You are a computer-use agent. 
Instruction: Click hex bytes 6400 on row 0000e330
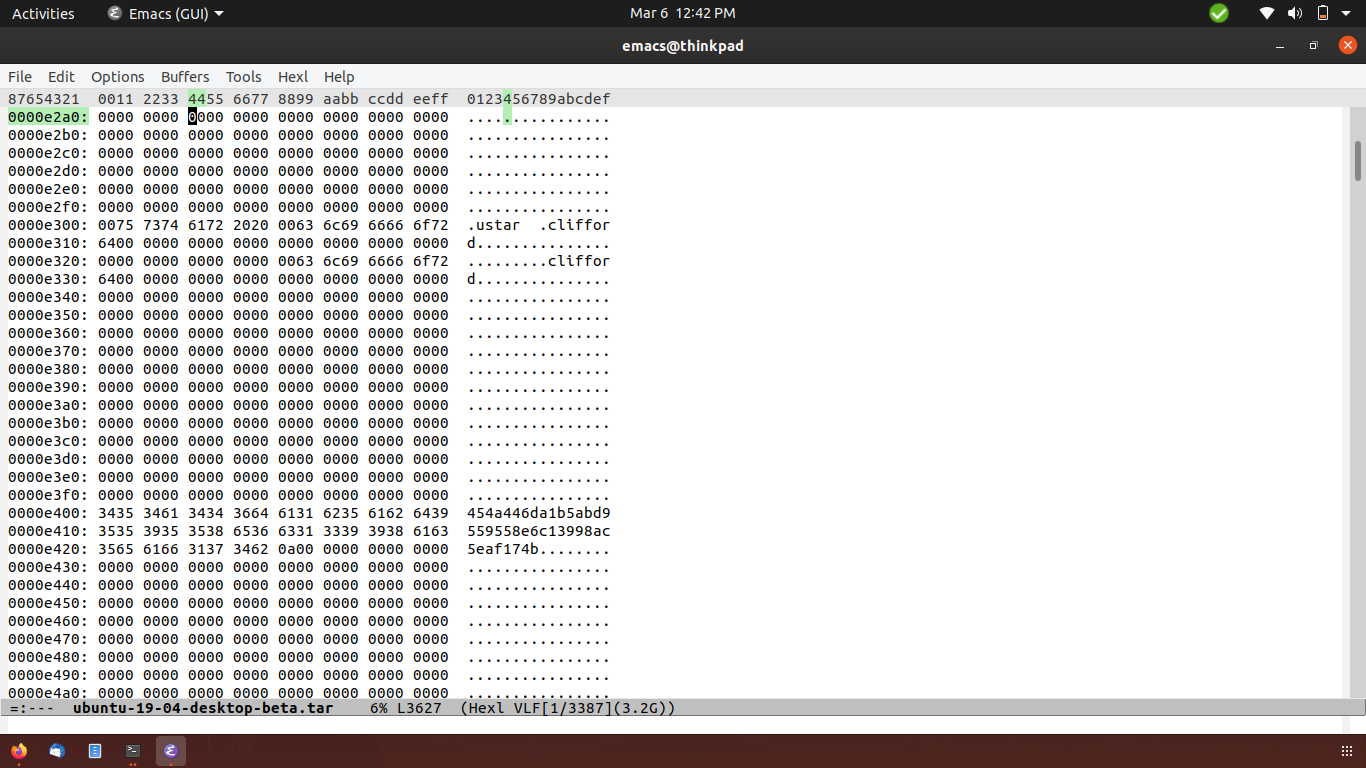[115, 279]
